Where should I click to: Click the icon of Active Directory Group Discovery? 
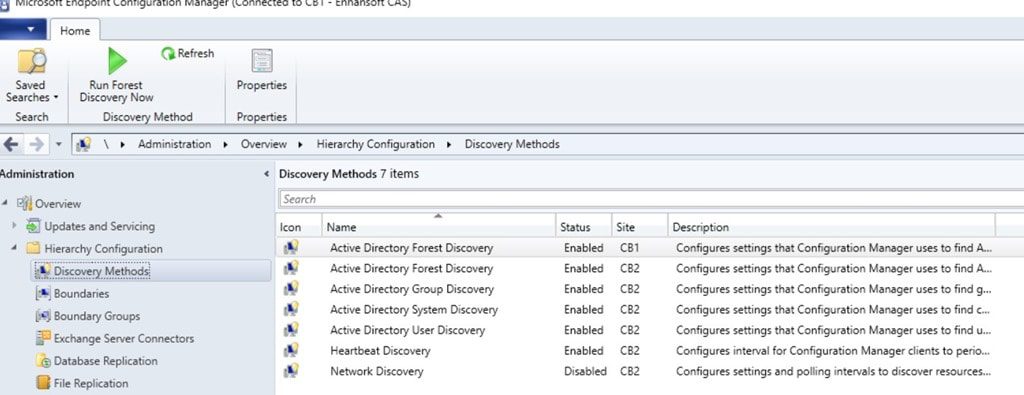point(291,289)
